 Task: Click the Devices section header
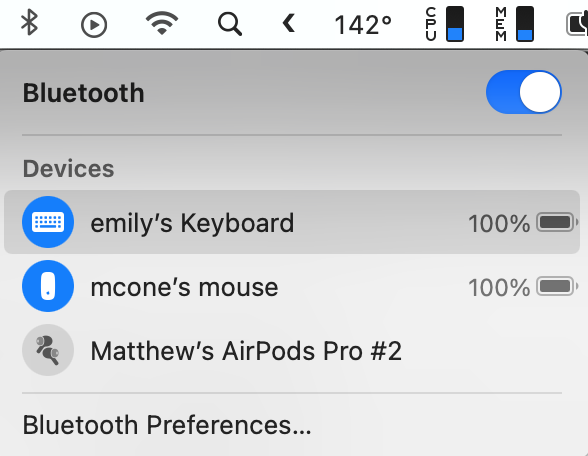(x=68, y=168)
